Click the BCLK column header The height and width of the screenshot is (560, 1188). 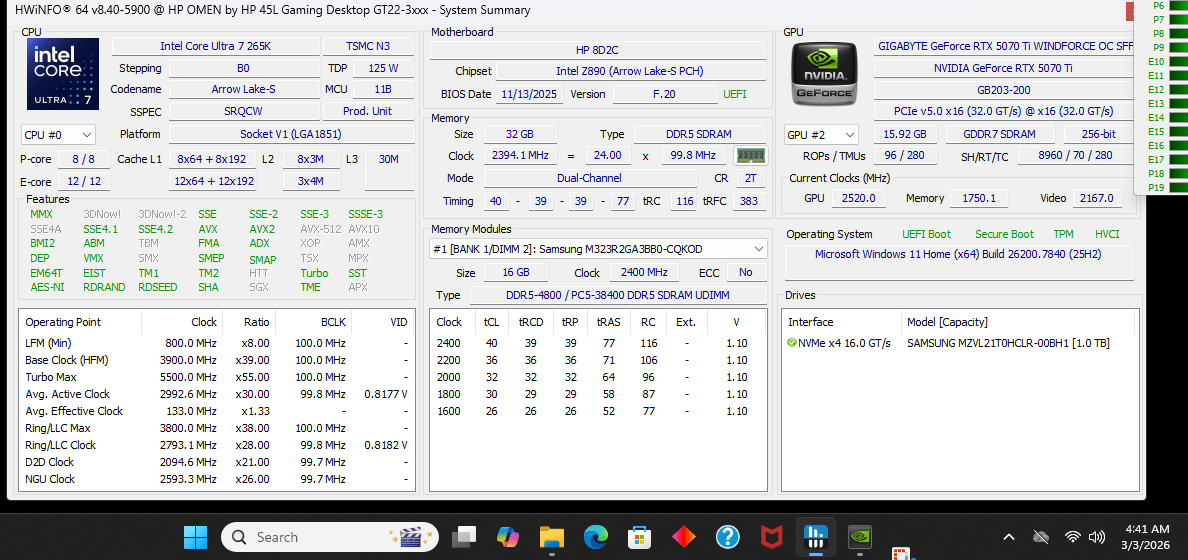[312, 322]
